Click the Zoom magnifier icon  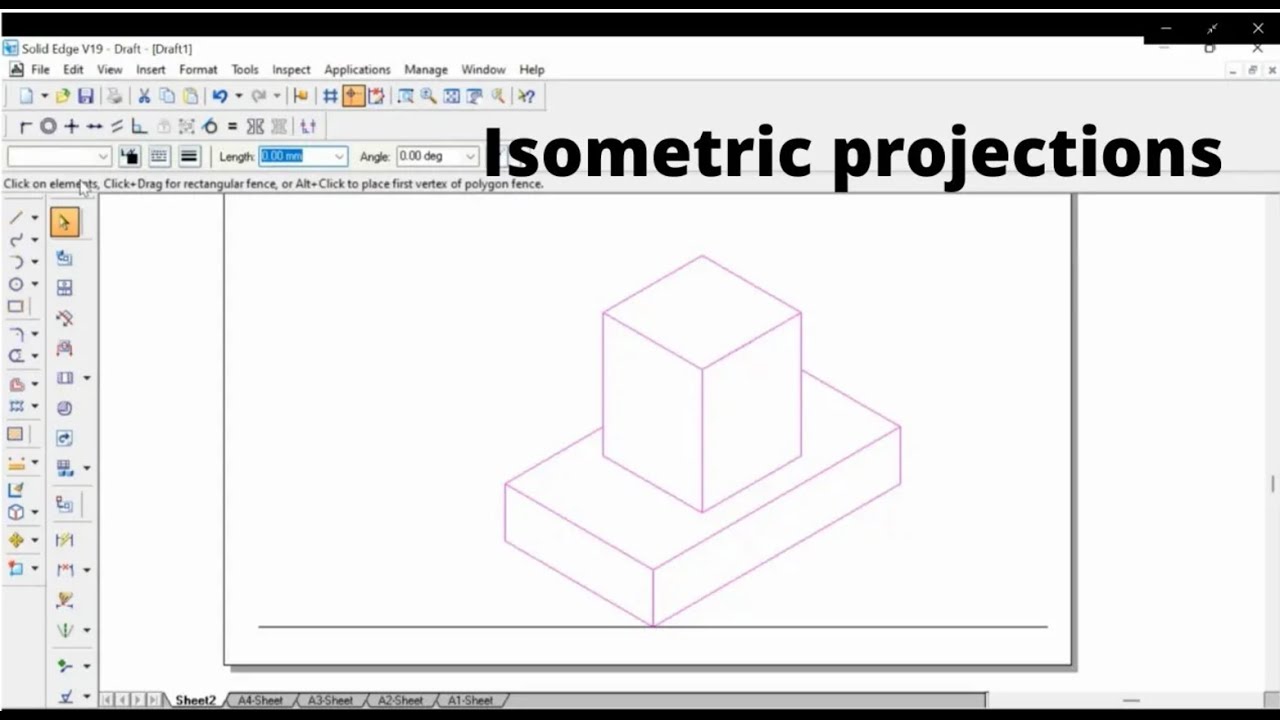pyautogui.click(x=428, y=96)
